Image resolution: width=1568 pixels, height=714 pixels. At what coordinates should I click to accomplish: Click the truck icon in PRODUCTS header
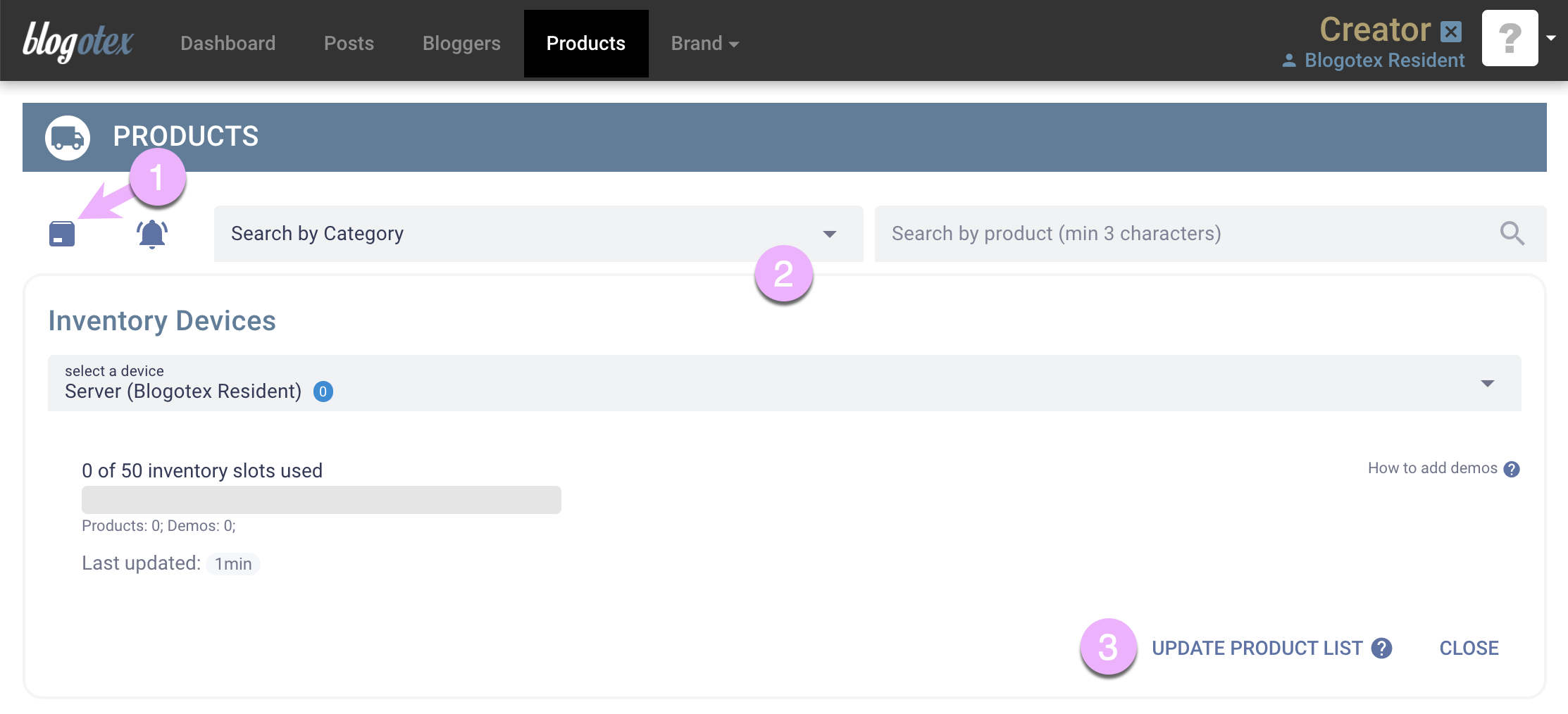click(67, 137)
